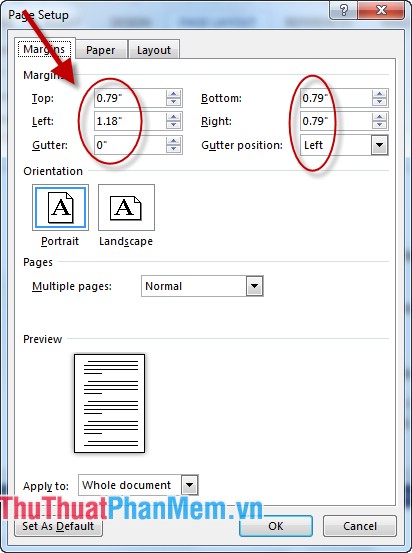The height and width of the screenshot is (553, 412).
Task: Open the Apply to dropdown
Action: tap(190, 485)
